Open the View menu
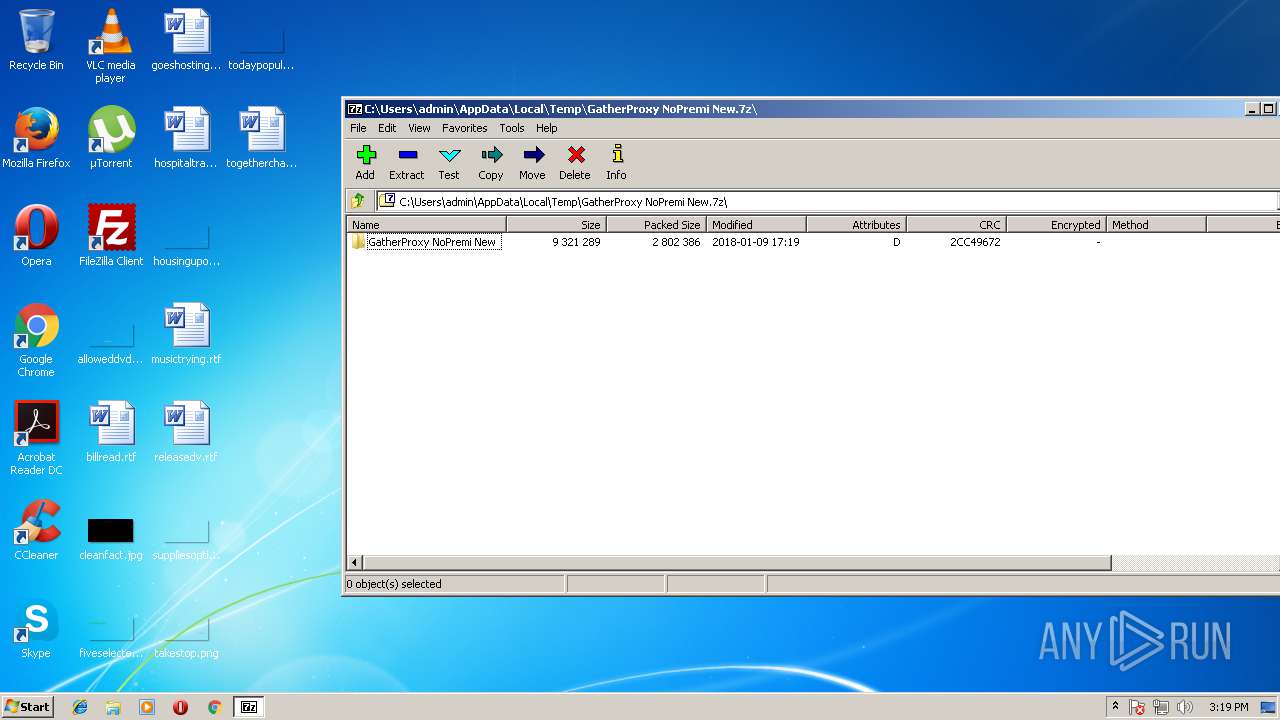Screen dimensions: 1280x720 pyautogui.click(x=419, y=128)
